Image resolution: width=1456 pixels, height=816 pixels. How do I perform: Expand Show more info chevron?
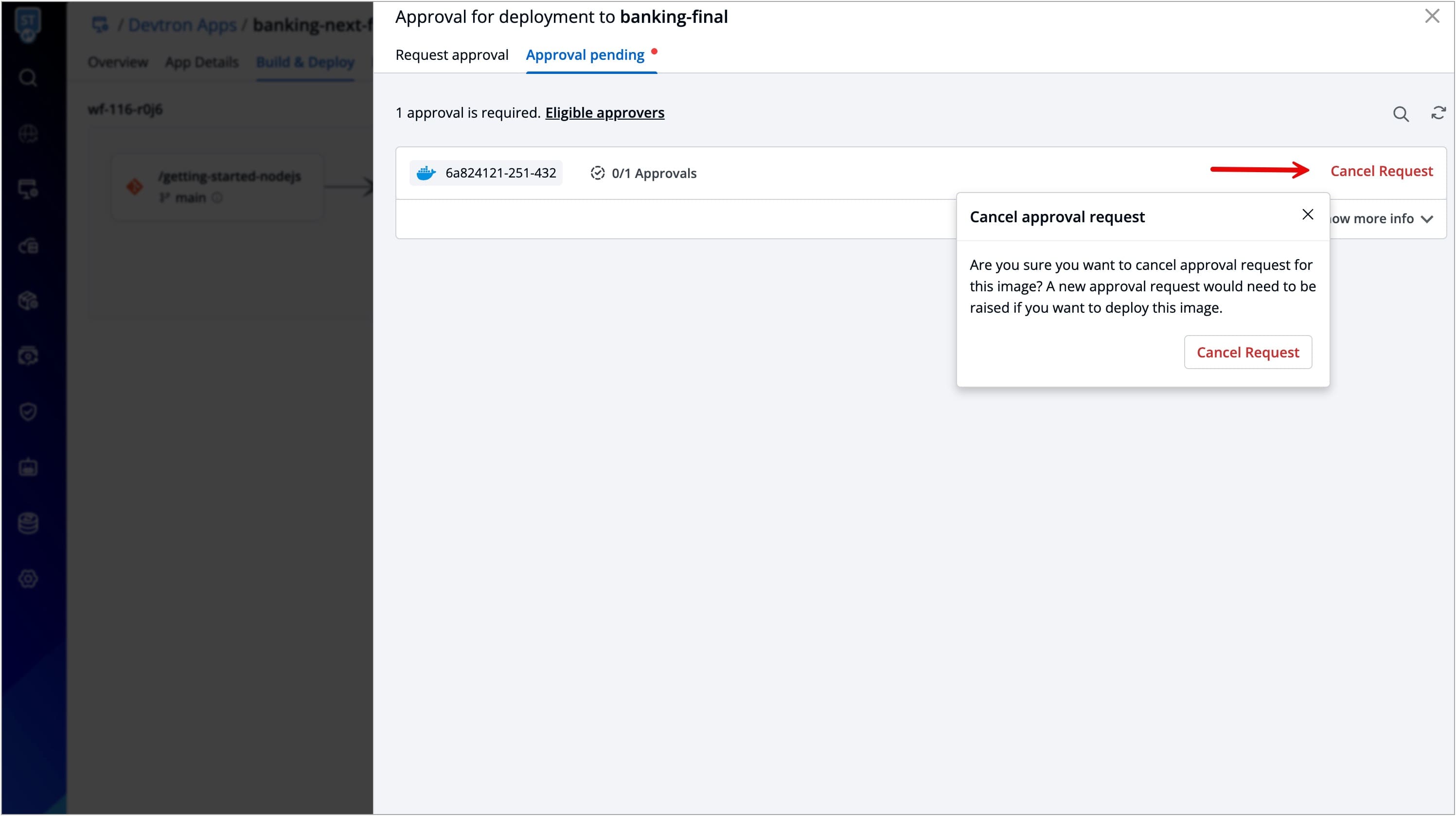(1427, 219)
